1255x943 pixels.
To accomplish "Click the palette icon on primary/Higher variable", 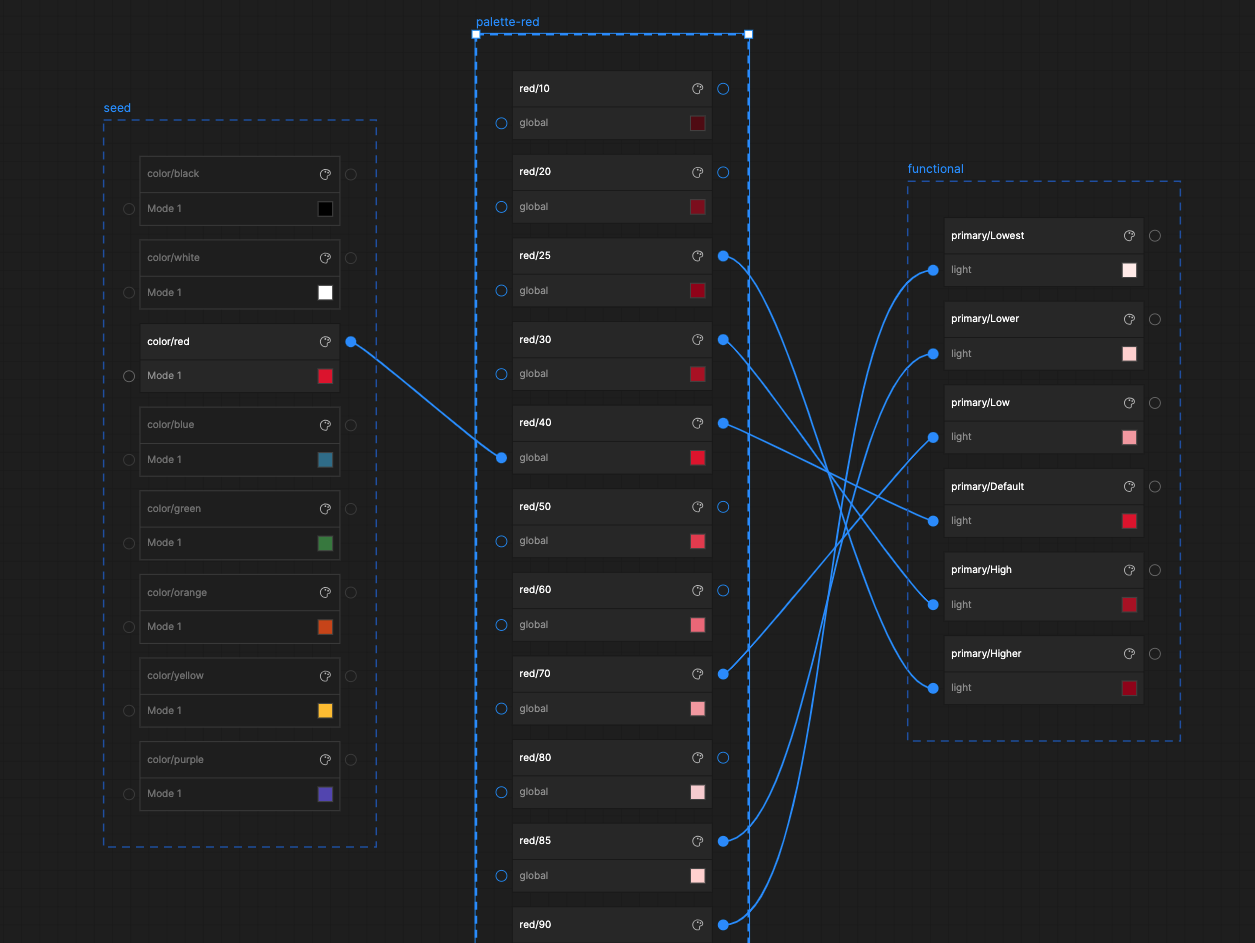I will click(x=1129, y=653).
